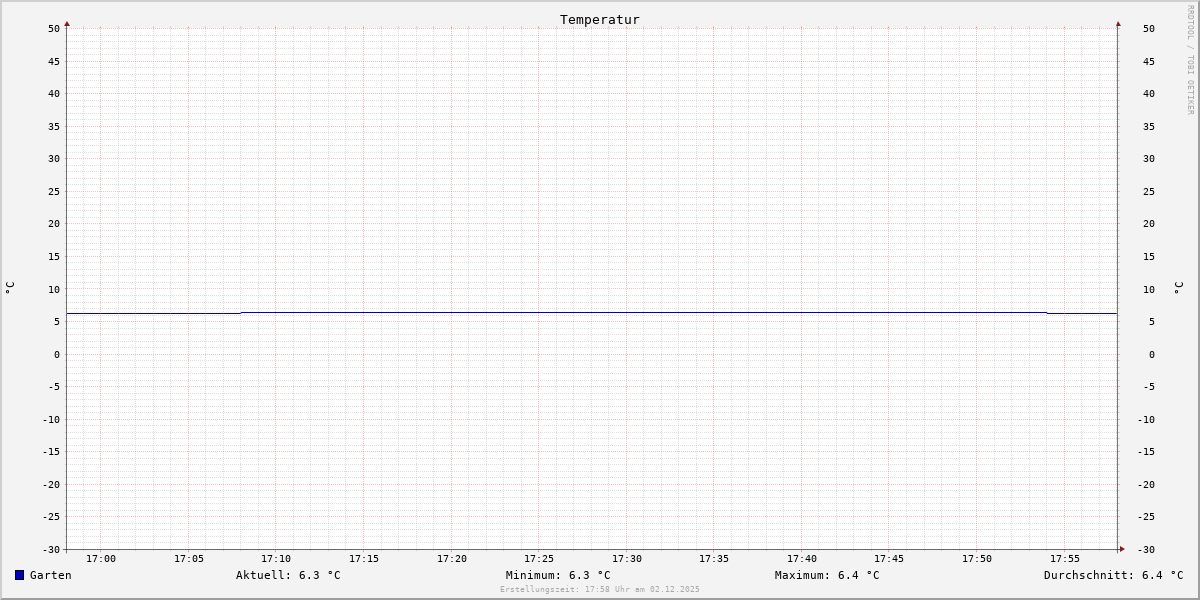Click the Erstellungszeit timestamp footer text
Viewport: 1200px width, 600px height.
click(600, 590)
